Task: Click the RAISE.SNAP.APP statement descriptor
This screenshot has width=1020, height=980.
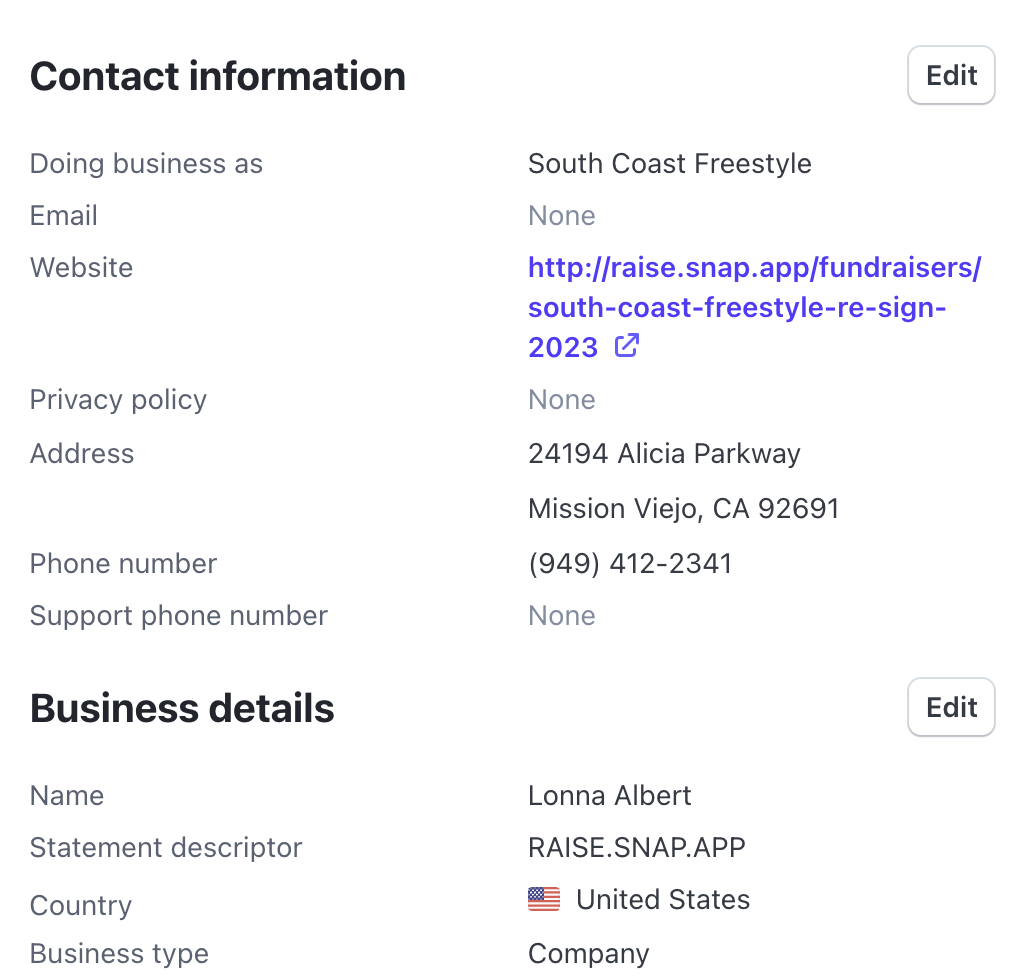Action: tap(637, 847)
